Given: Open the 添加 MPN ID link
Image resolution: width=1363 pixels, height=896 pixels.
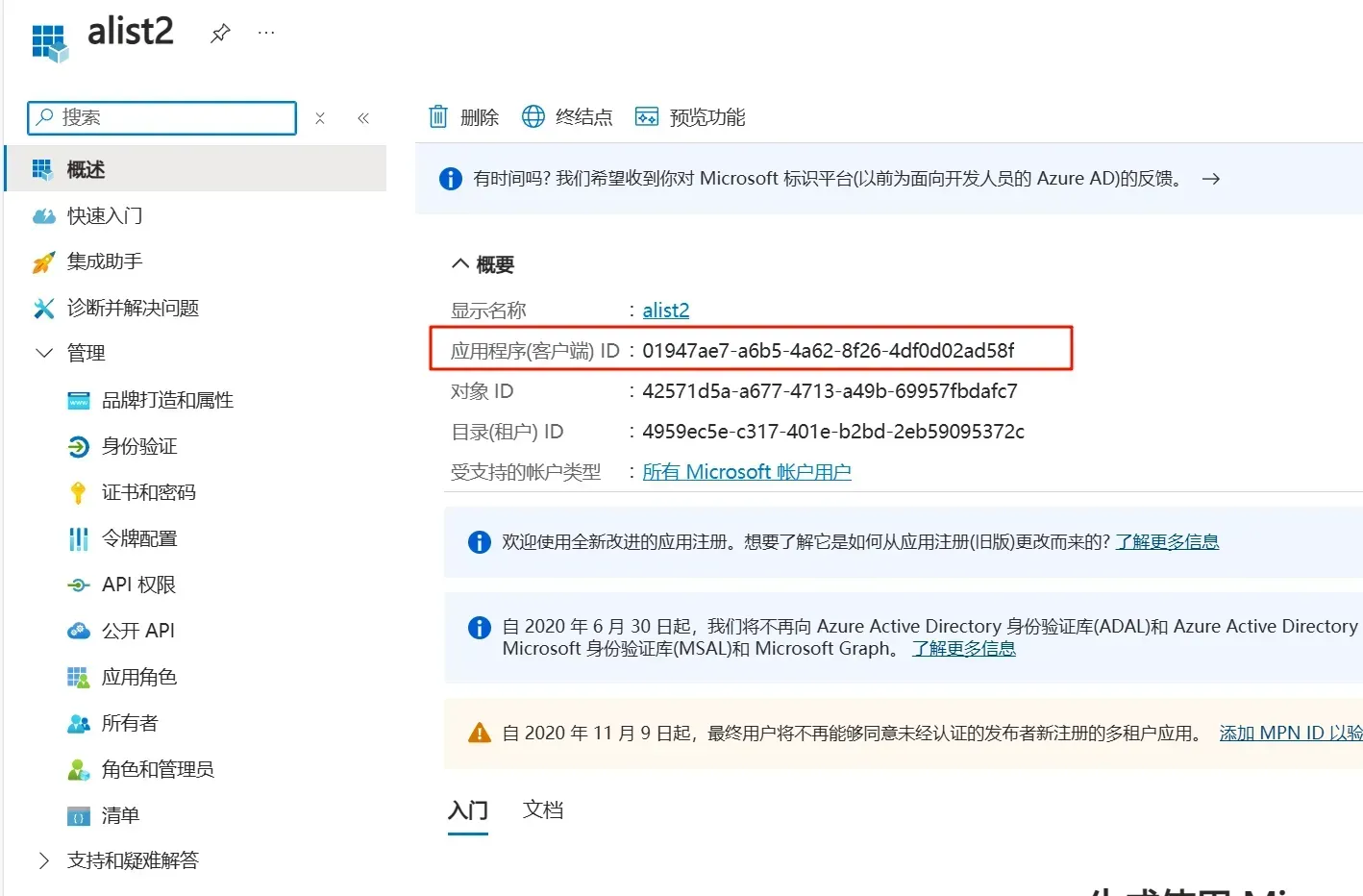Looking at the screenshot, I should pos(1291,733).
